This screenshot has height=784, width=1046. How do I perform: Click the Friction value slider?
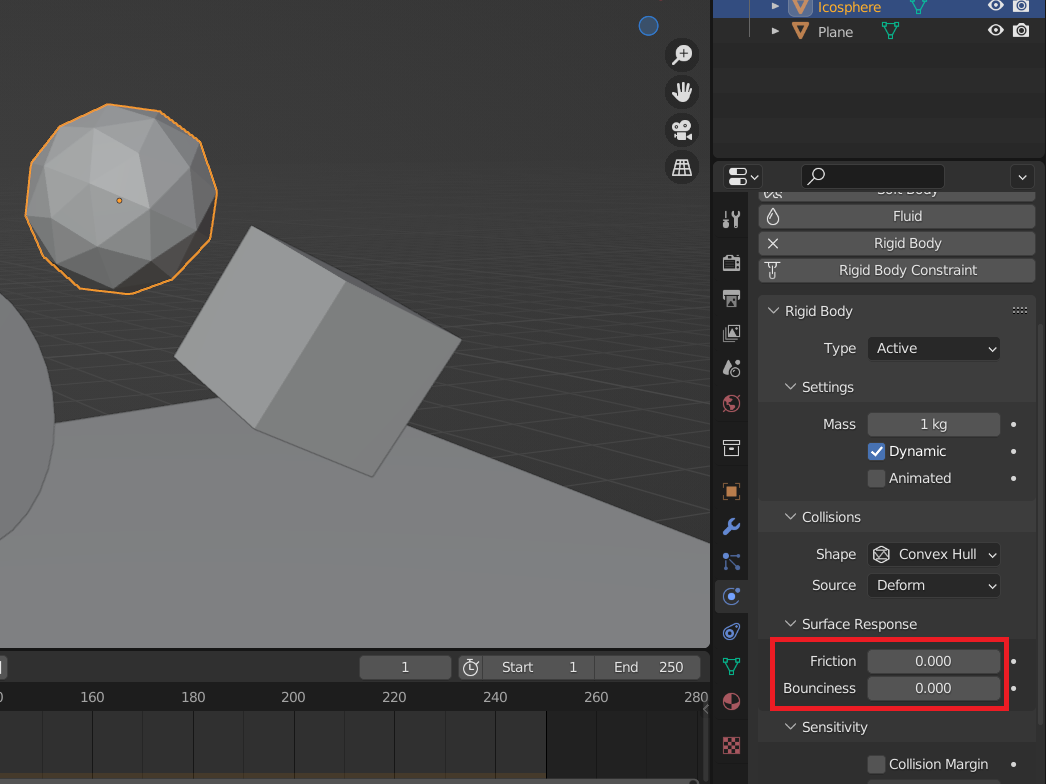tap(934, 661)
